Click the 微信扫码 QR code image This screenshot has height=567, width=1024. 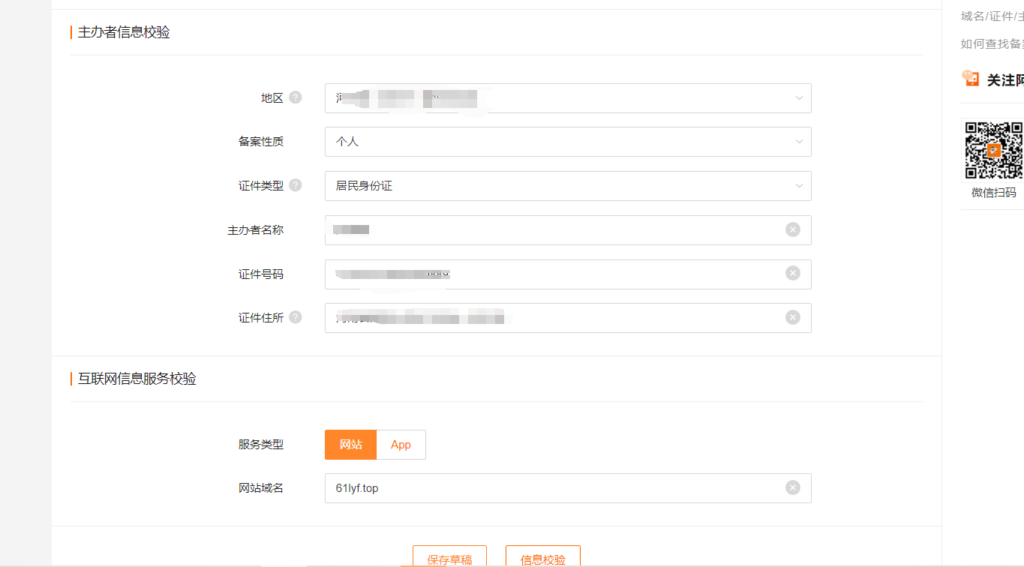[x=993, y=150]
